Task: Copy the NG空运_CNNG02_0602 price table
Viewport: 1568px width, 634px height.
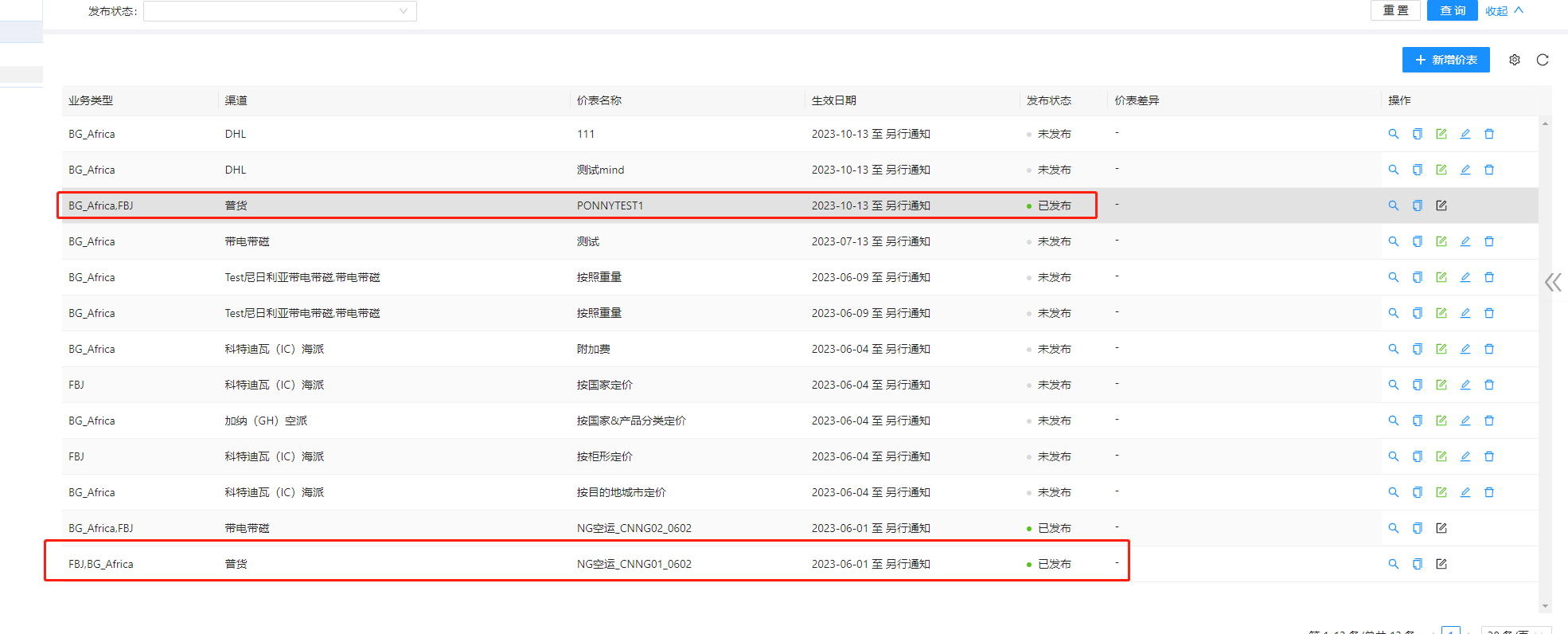Action: pyautogui.click(x=1417, y=528)
